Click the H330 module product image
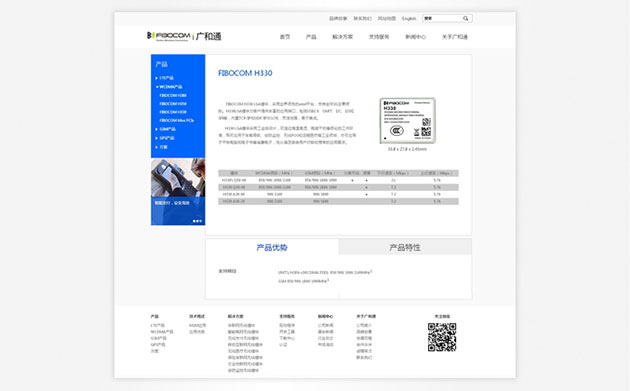This screenshot has width=630, height=391. pos(407,121)
